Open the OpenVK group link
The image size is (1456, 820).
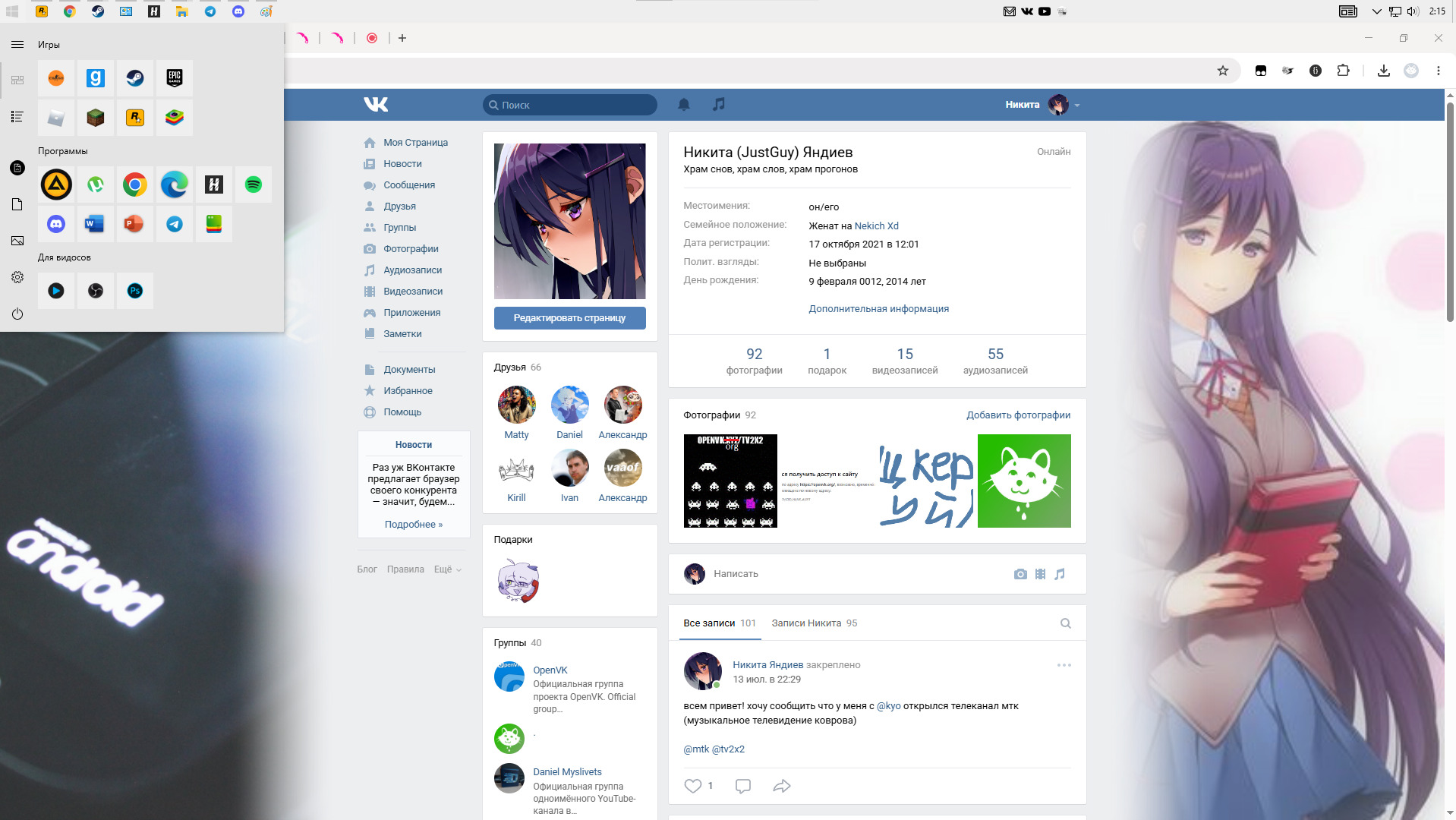[x=550, y=670]
